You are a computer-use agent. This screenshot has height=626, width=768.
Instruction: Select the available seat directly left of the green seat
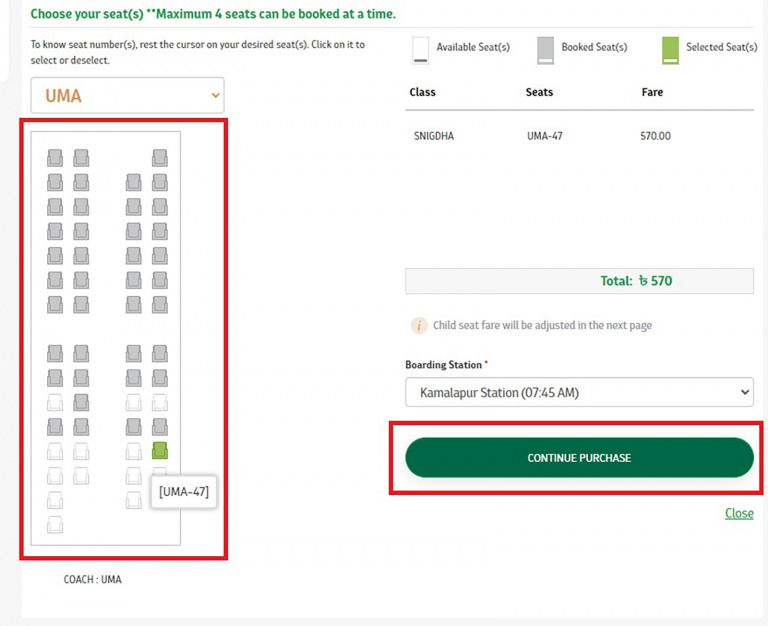[133, 451]
